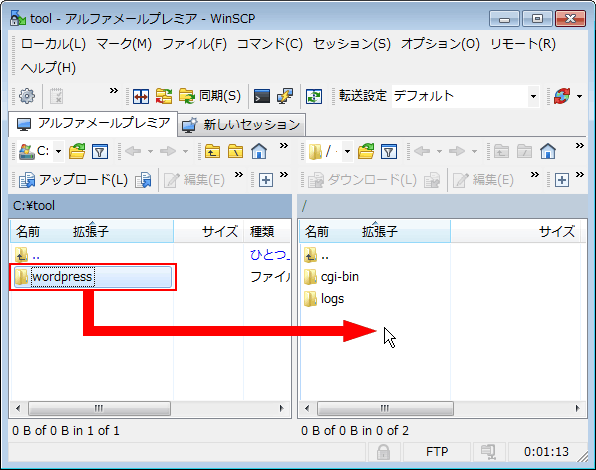Sort local panel by サイズ column

tap(208, 231)
